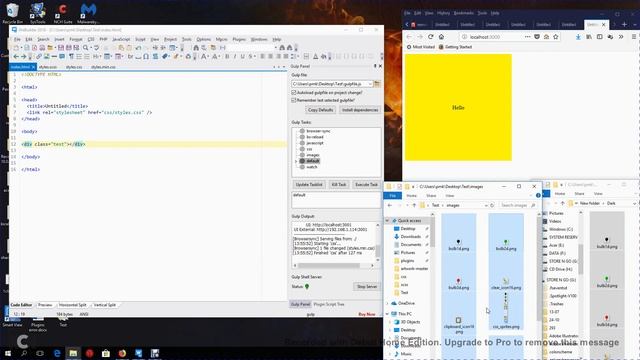Expand OneDrive in Explorer navigation
This screenshot has width=640, height=360.
click(387, 303)
